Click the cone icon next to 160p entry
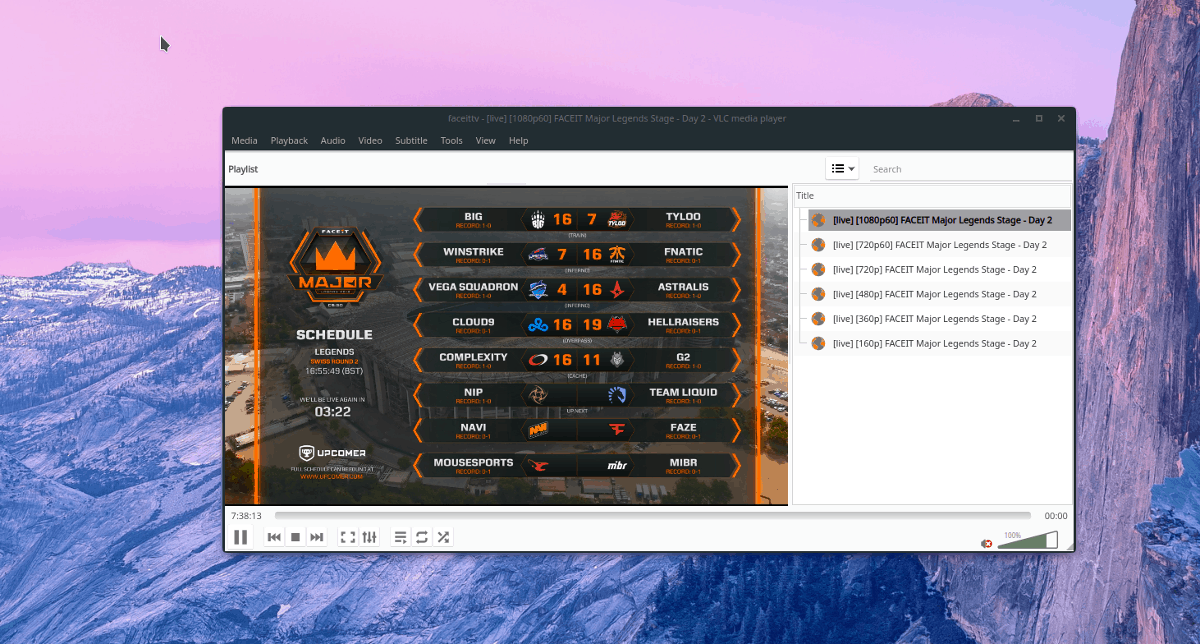Viewport: 1200px width, 644px height. coord(818,343)
